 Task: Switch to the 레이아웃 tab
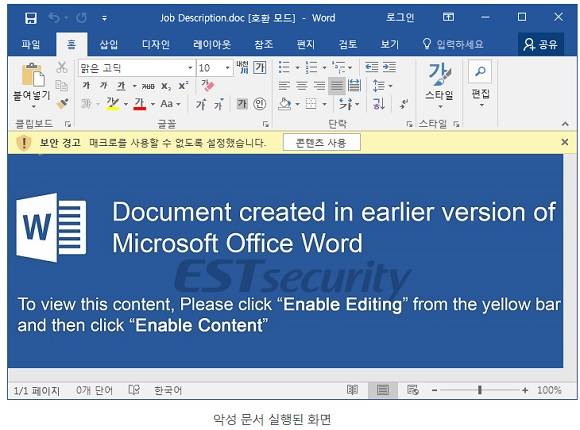click(x=212, y=44)
